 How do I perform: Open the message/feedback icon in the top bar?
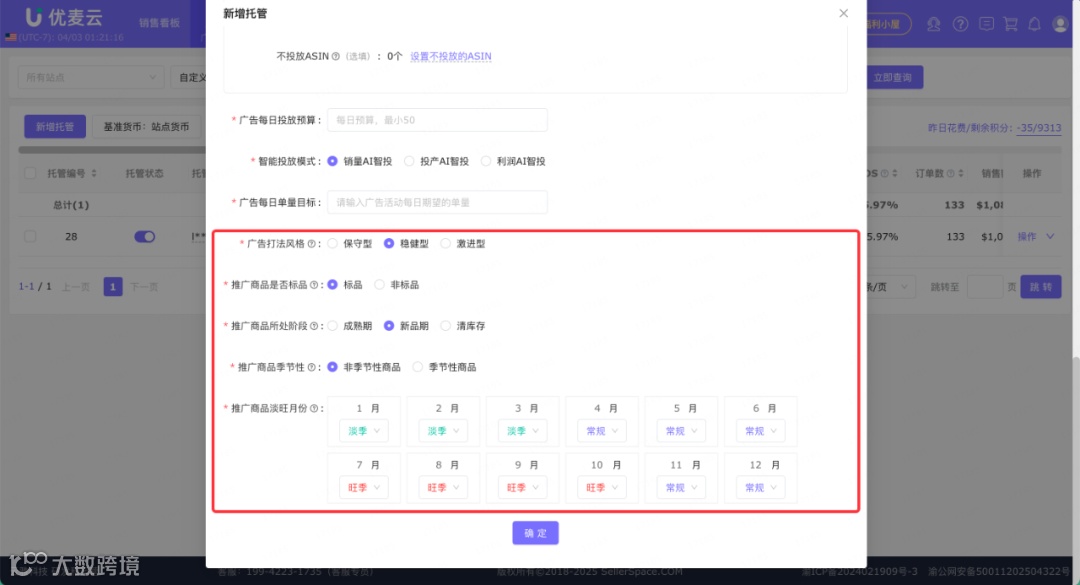click(988, 24)
